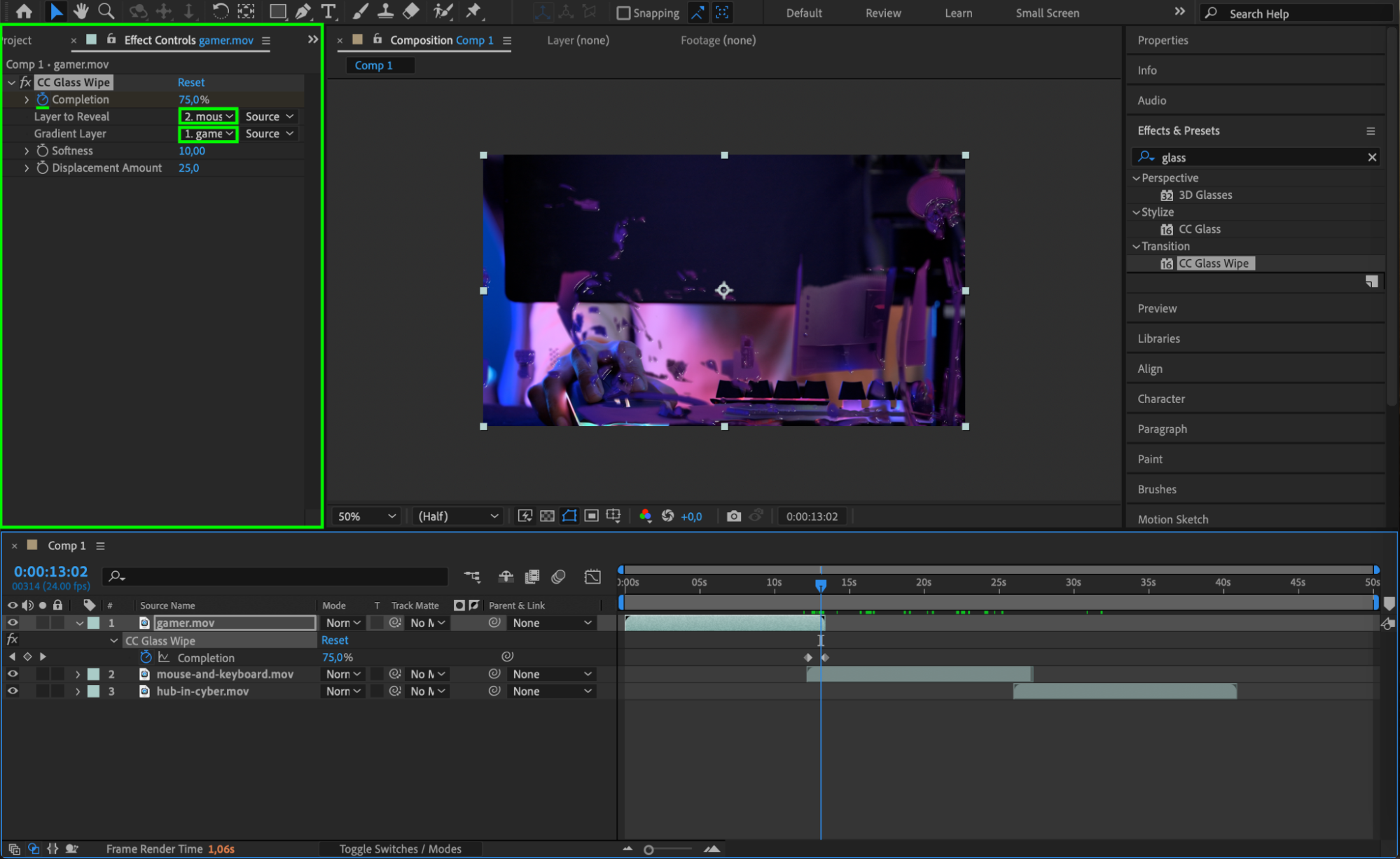Open the 50% magnification dropdown
Viewport: 1400px width, 859px height.
367,516
